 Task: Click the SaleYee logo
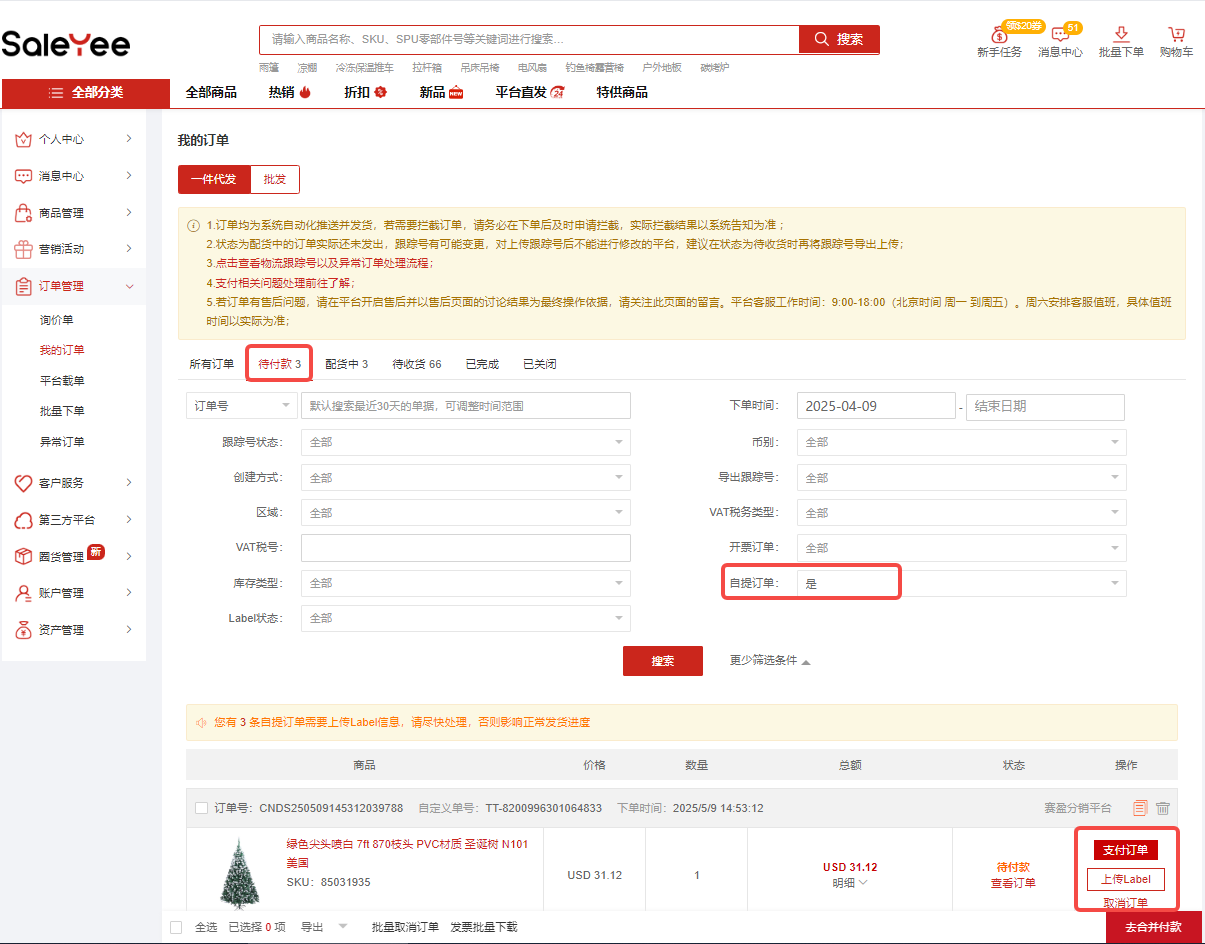point(66,43)
